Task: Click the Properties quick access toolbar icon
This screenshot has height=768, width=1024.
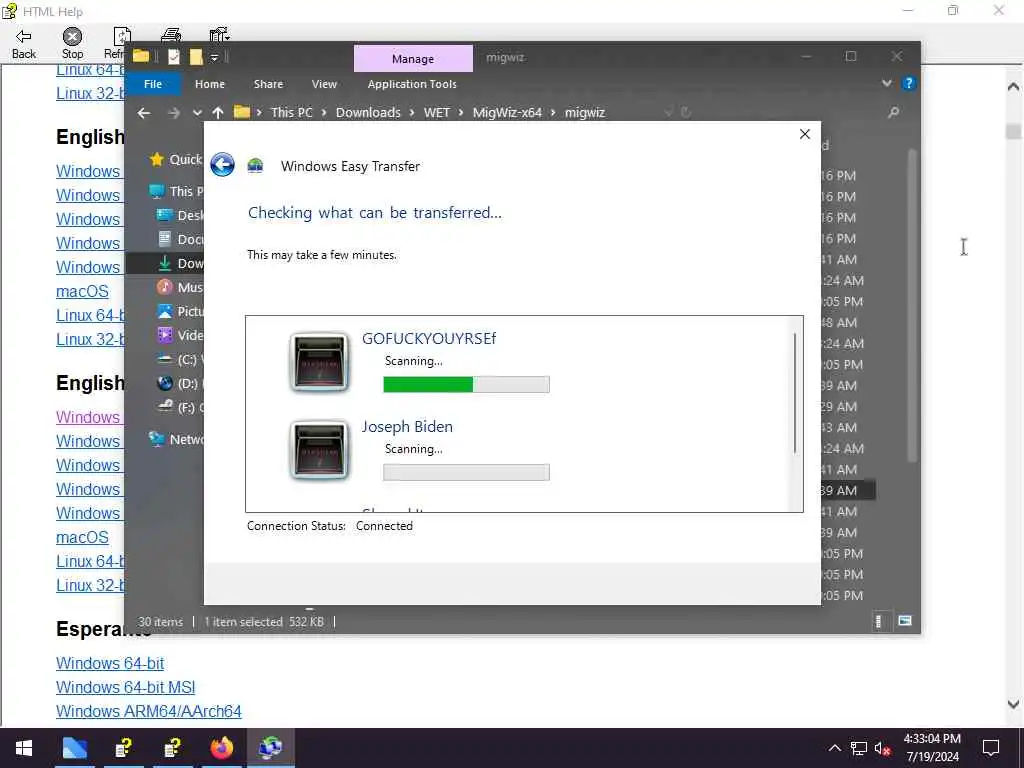Action: 174,57
